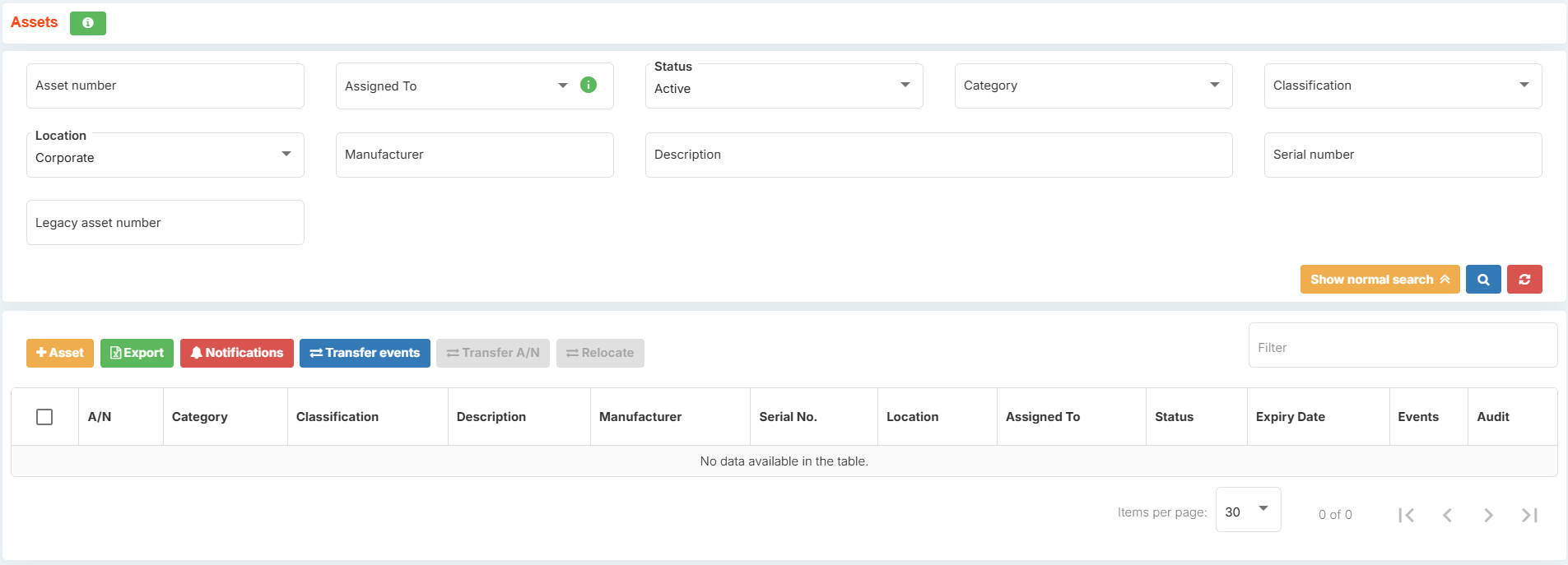
Task: Change items per page dropdown from 30
Action: click(1248, 510)
